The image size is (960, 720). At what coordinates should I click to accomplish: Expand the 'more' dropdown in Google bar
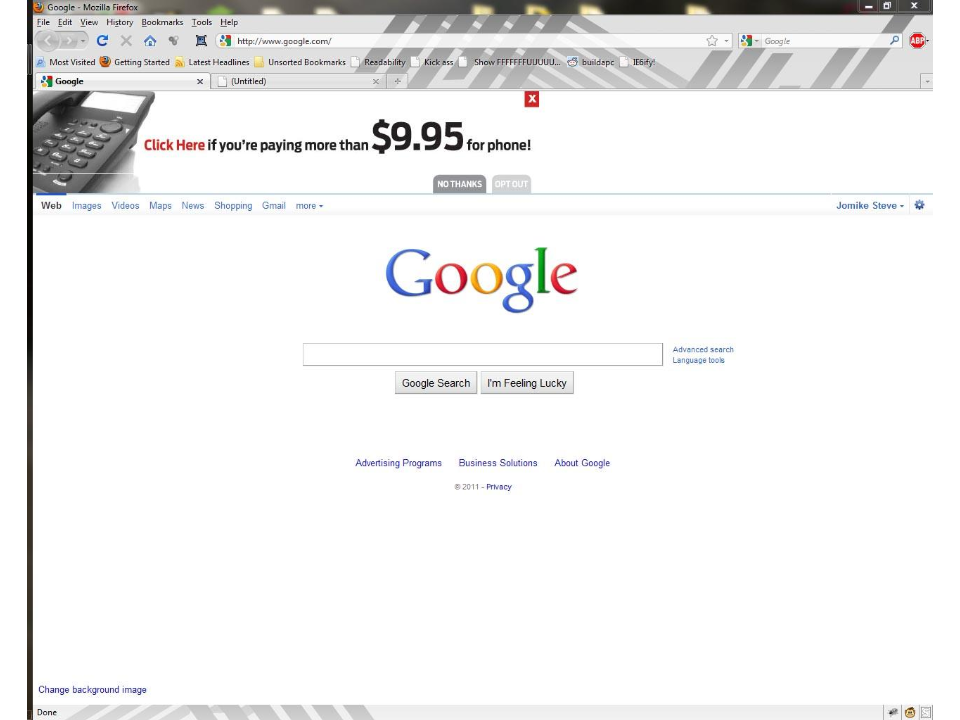309,206
